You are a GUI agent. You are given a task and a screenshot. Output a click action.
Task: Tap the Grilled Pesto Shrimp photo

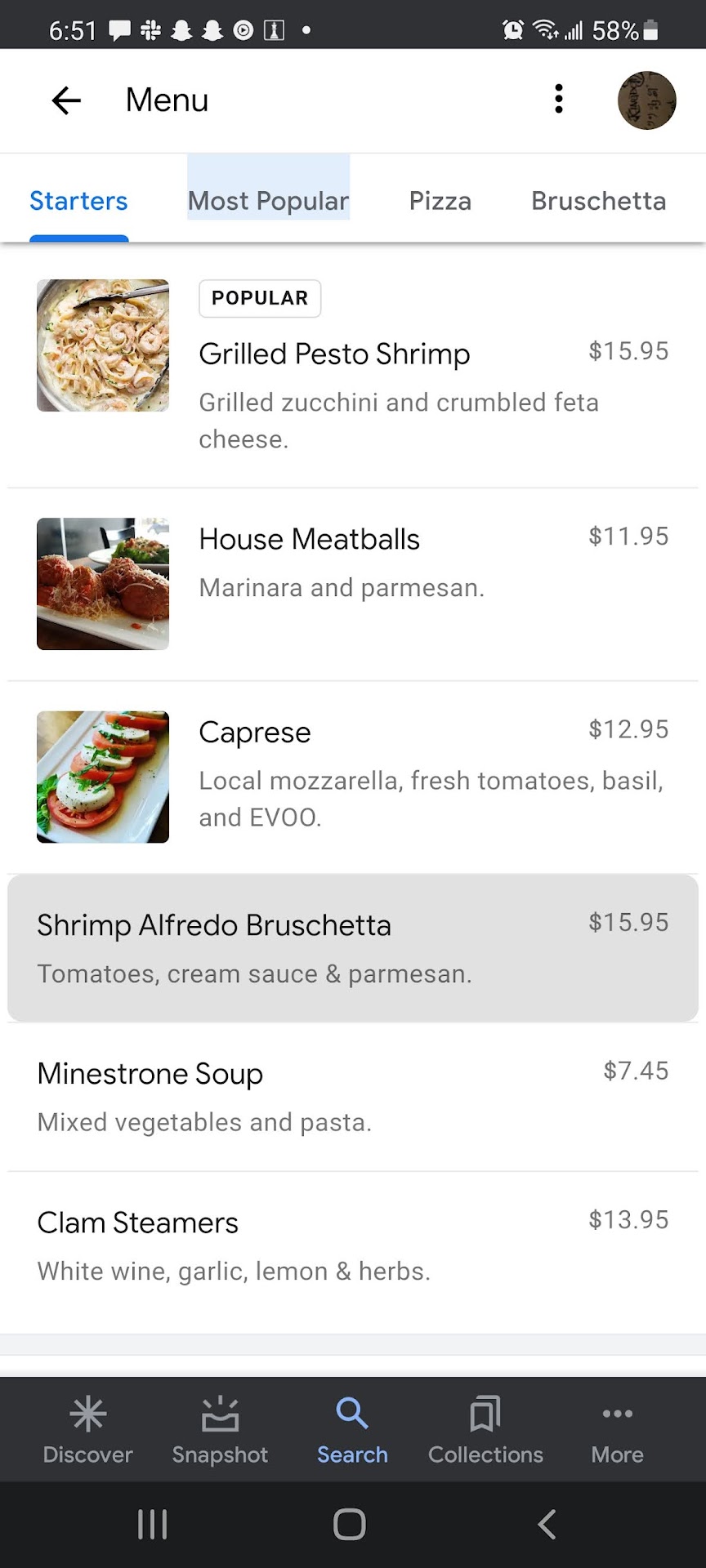(x=103, y=345)
